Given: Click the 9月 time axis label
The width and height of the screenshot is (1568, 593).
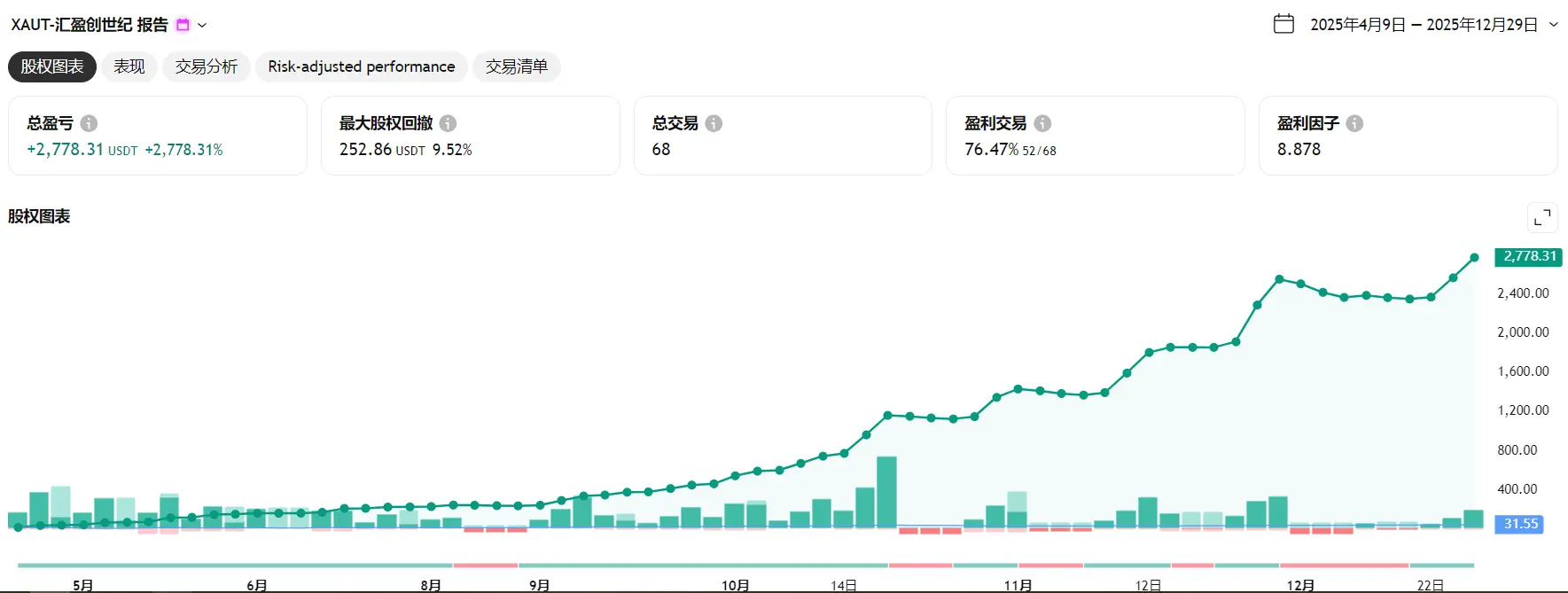Looking at the screenshot, I should 540,585.
